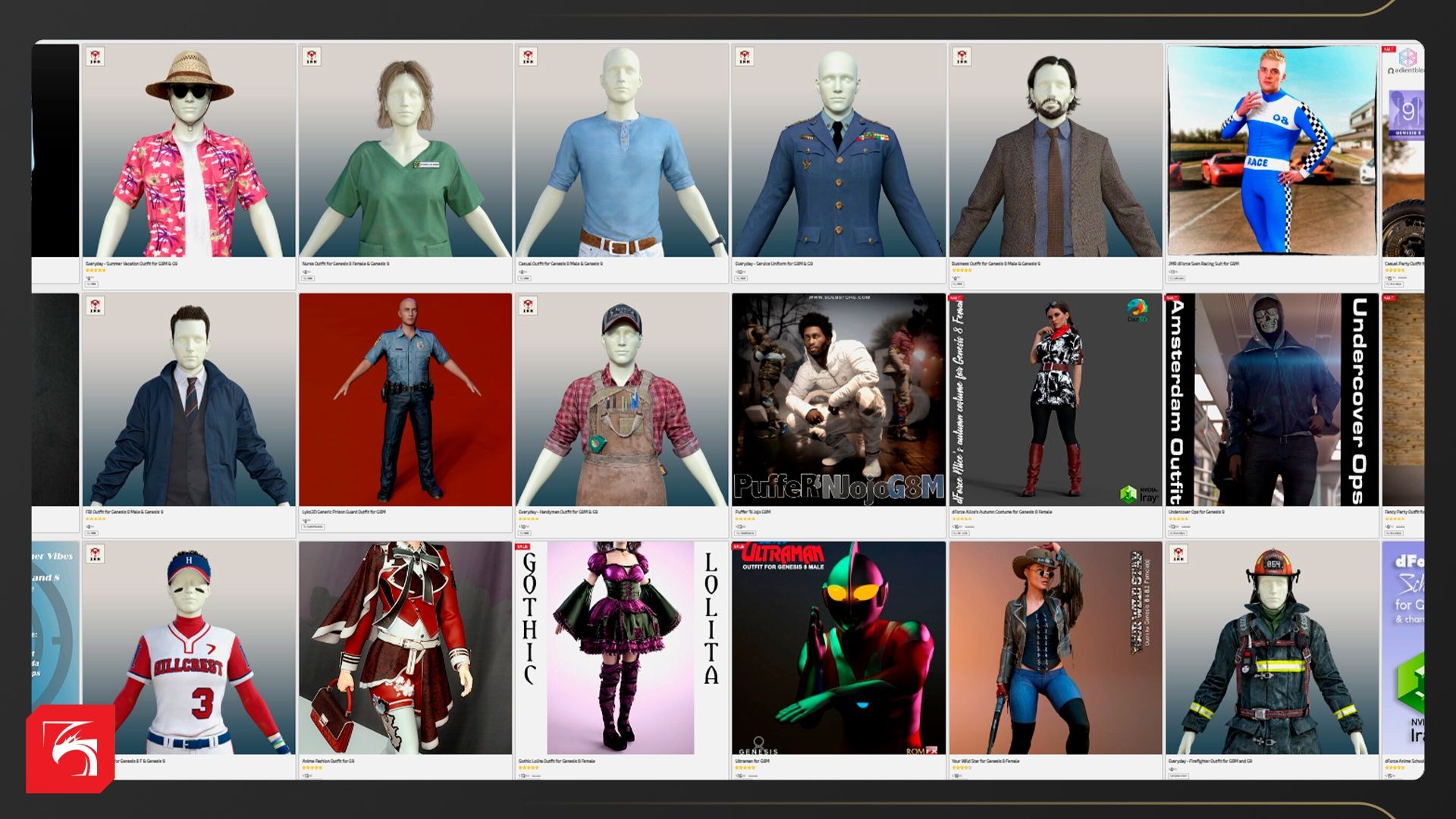Image resolution: width=1456 pixels, height=819 pixels.
Task: Open Handyman Outfit thumbnail with apron
Action: click(622, 400)
